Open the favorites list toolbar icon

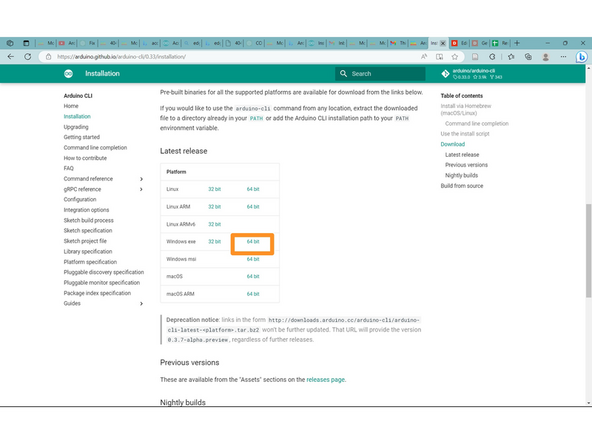511,57
